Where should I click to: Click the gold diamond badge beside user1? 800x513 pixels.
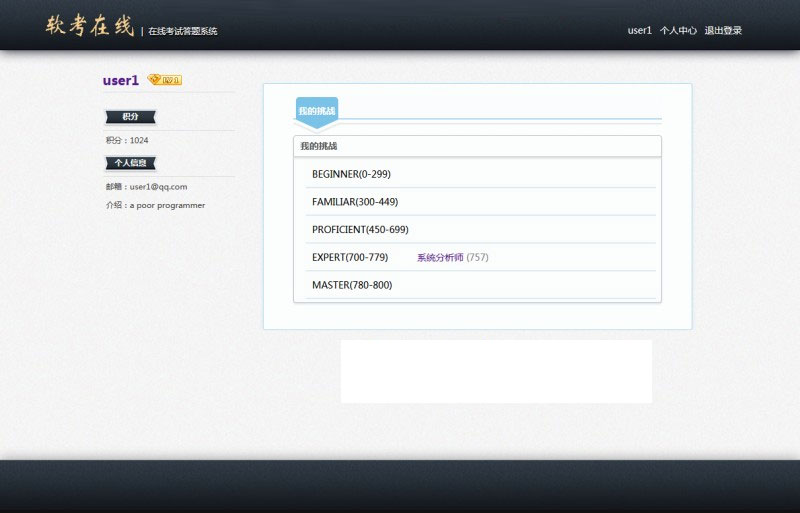pyautogui.click(x=164, y=80)
